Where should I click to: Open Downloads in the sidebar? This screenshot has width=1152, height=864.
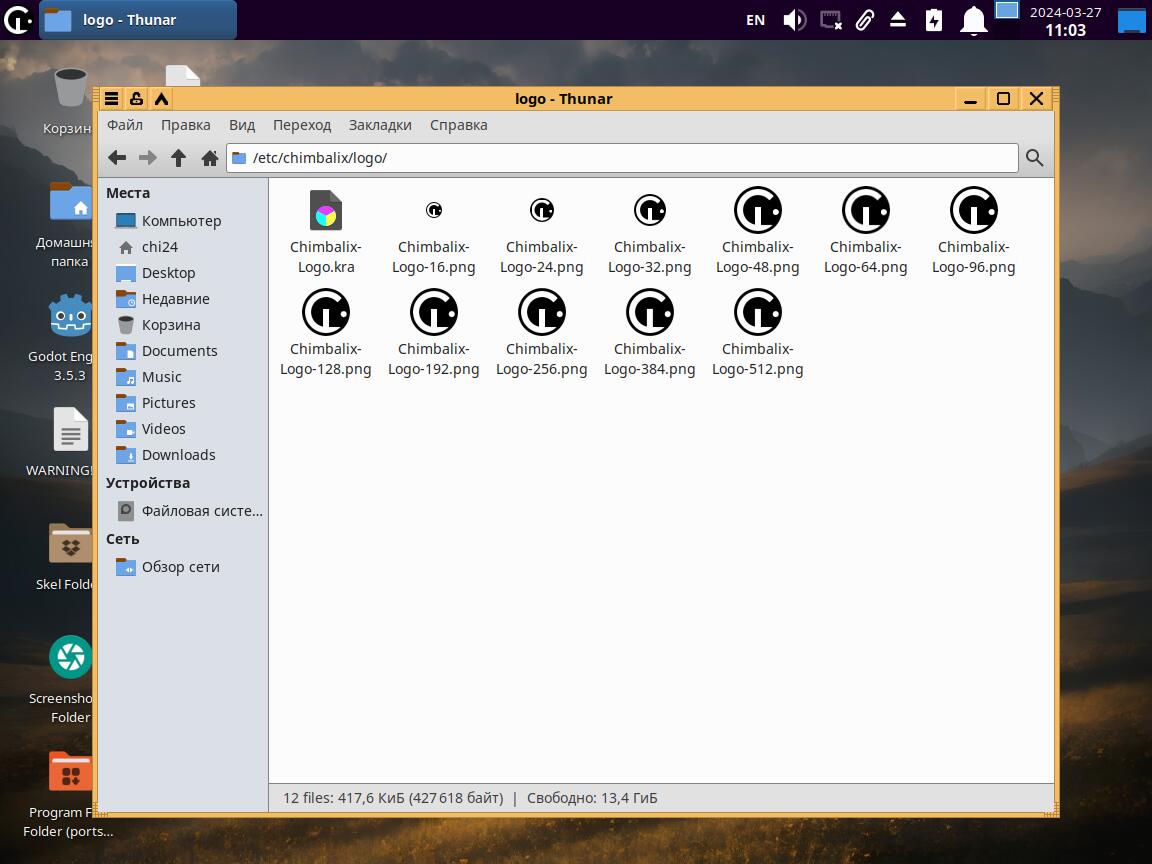click(x=178, y=455)
